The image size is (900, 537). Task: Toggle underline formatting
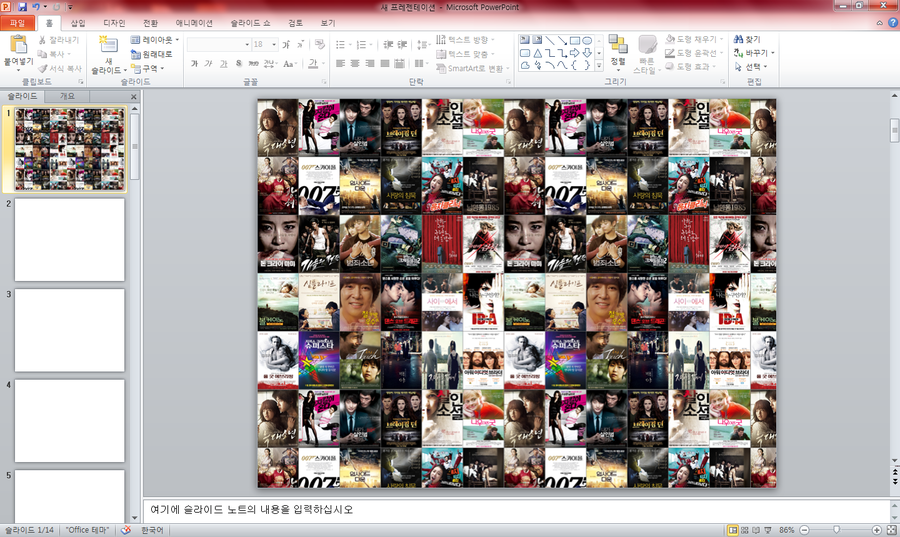click(x=223, y=64)
